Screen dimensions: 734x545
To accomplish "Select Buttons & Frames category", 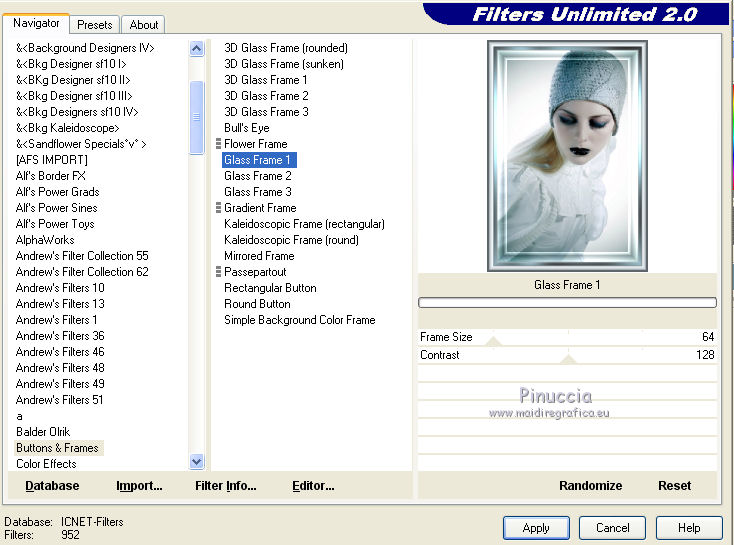I will [58, 448].
